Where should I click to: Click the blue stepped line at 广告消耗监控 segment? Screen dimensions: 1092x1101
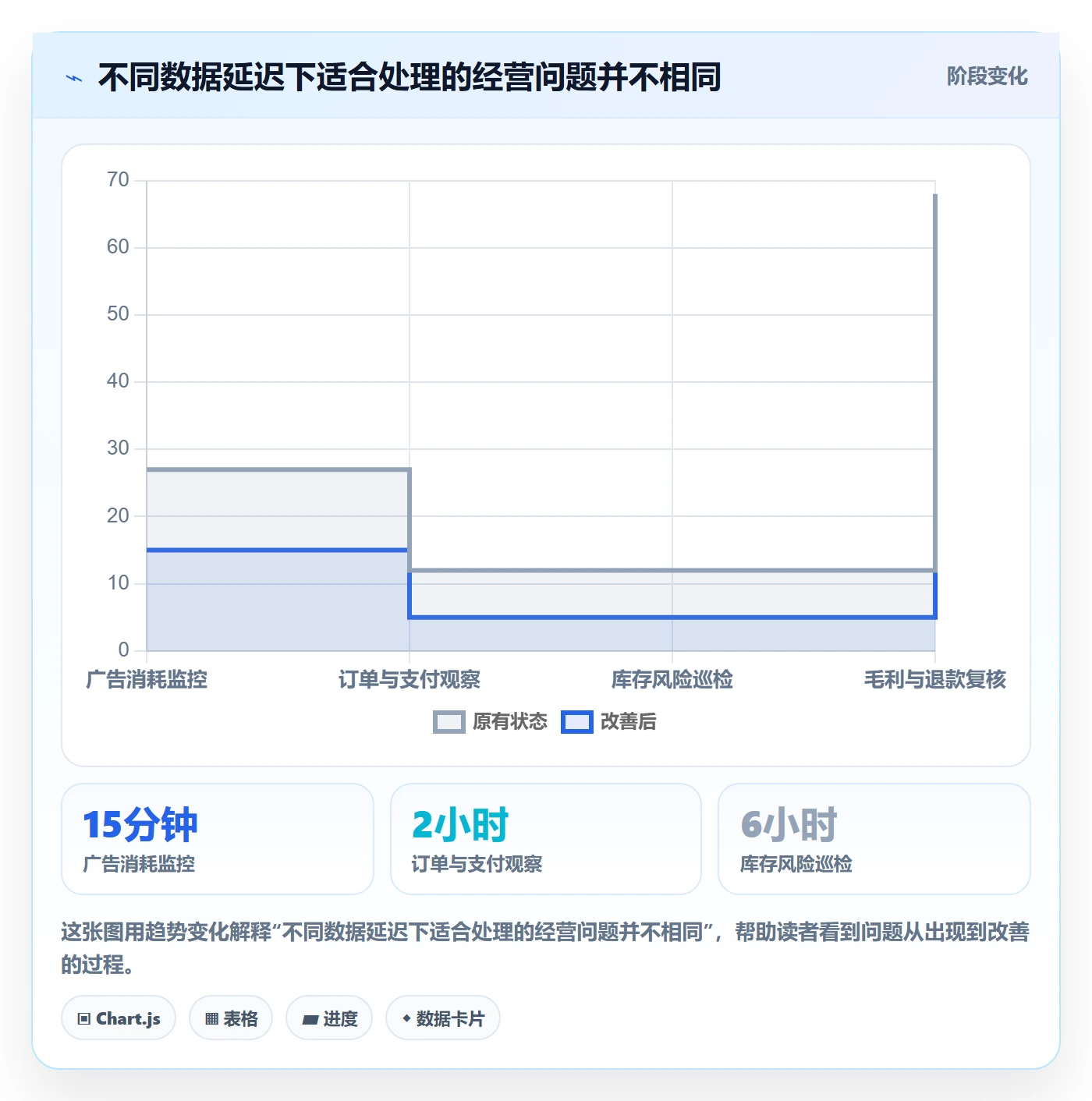pyautogui.click(x=278, y=550)
